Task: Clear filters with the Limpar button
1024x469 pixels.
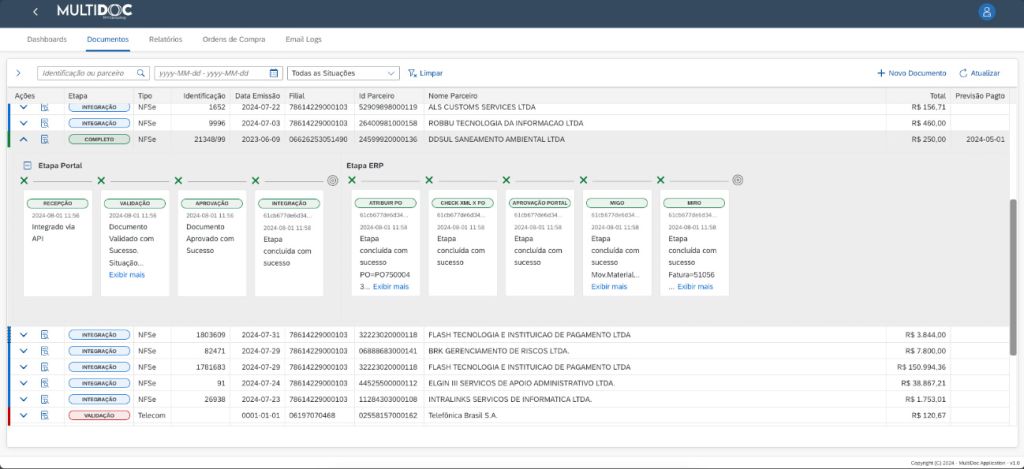Action: pos(425,73)
